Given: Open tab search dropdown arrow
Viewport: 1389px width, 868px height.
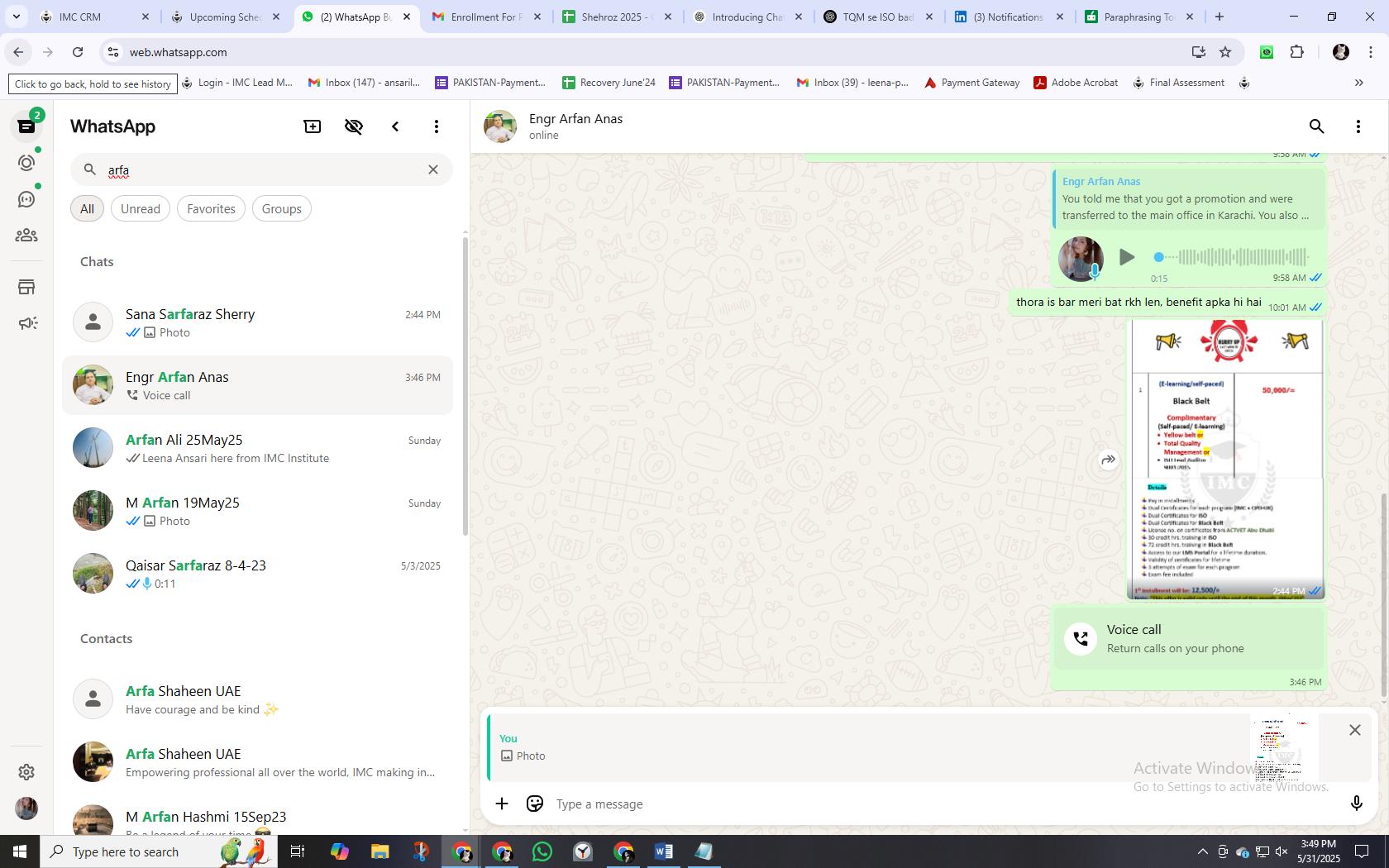Looking at the screenshot, I should coord(16,17).
